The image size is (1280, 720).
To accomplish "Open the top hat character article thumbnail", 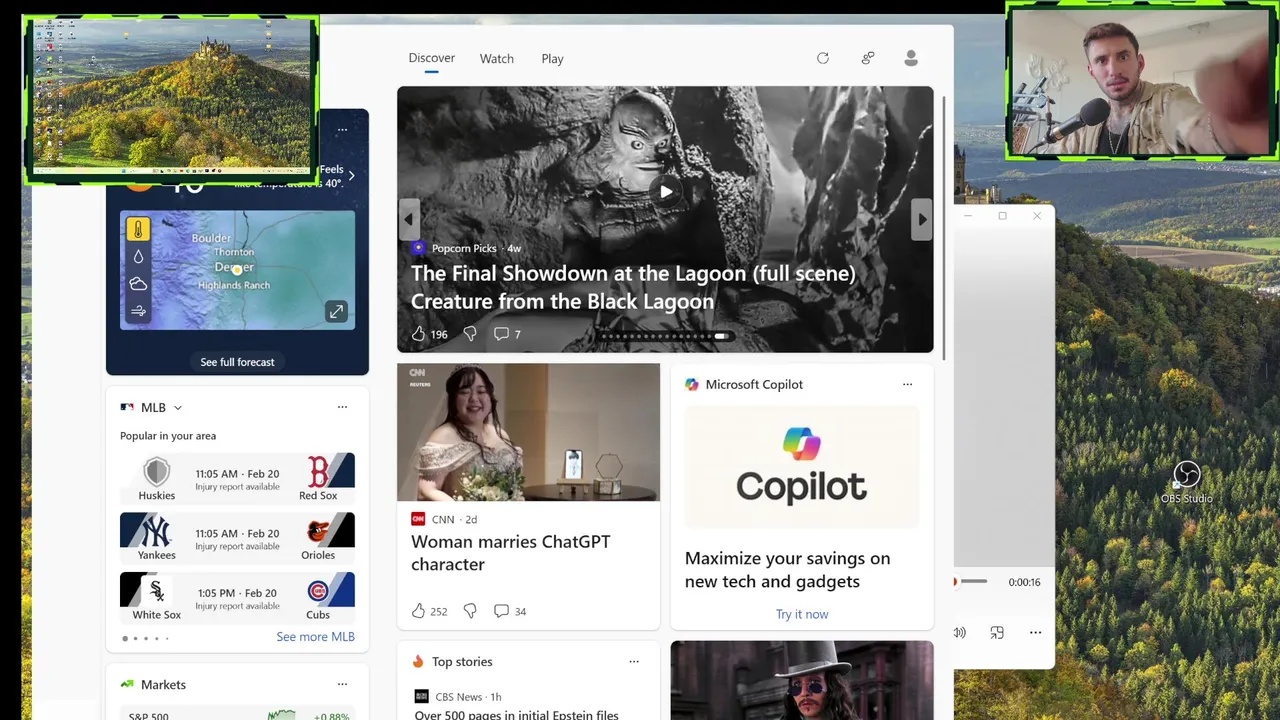I will click(802, 680).
